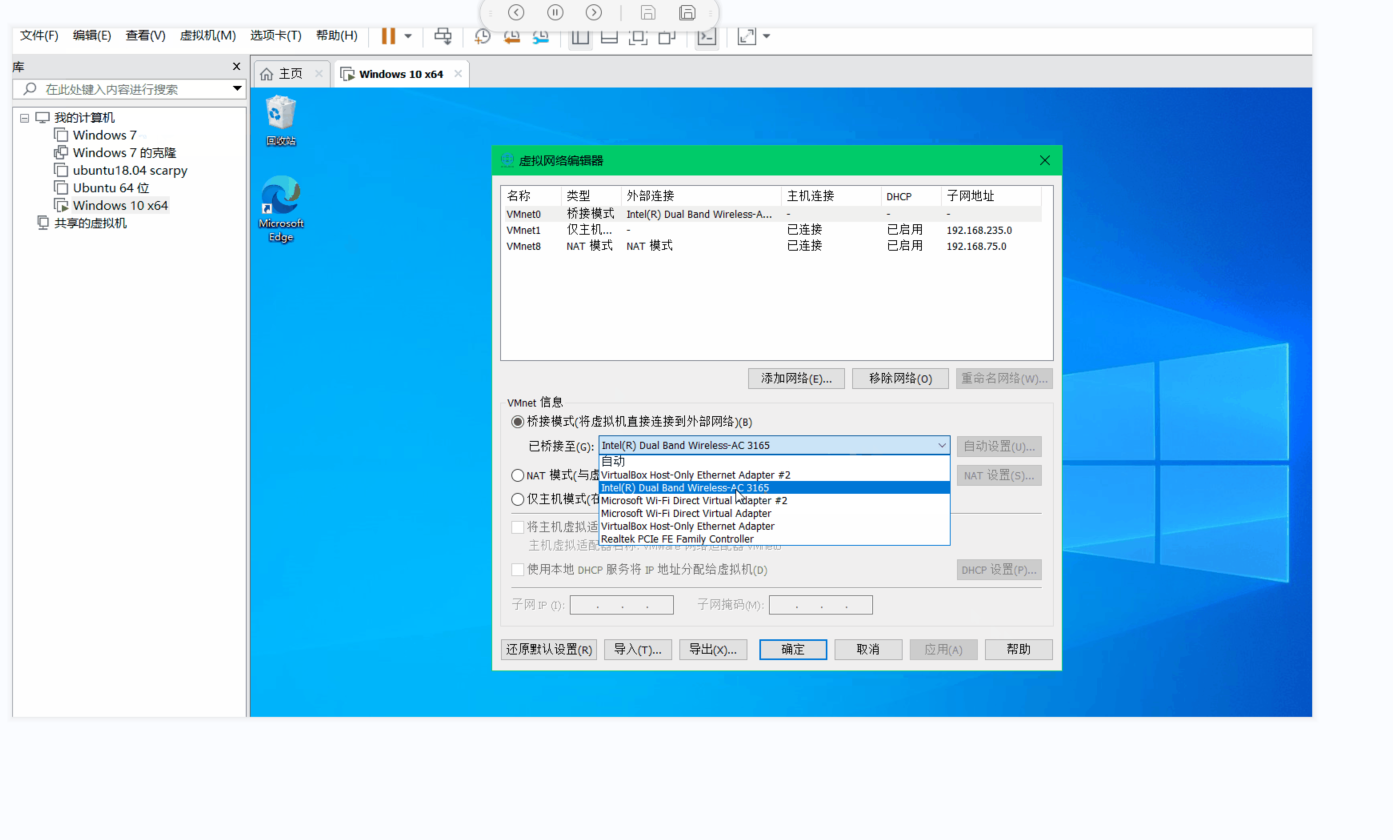Choose Microsoft Wi-Fi Direct Virtual Adapter #2
This screenshot has height=840, width=1393.
click(774, 500)
